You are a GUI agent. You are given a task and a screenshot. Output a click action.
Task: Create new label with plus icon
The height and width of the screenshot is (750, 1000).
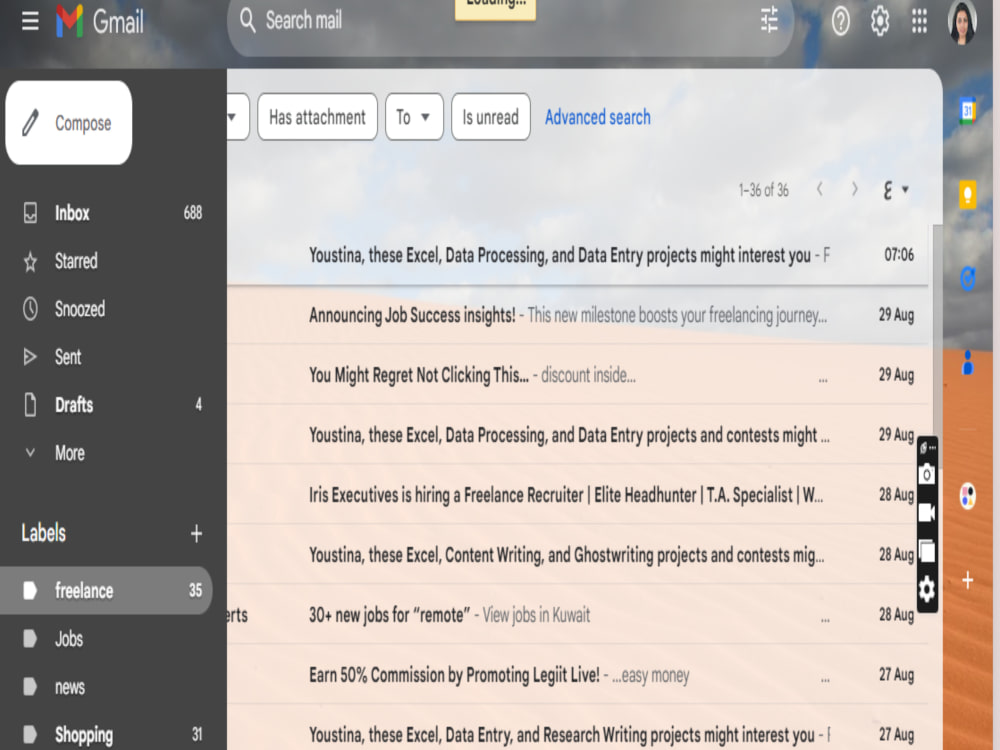(196, 533)
